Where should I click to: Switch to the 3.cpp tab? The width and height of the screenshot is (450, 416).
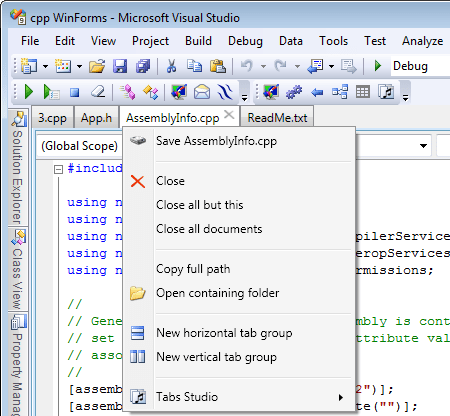(52, 118)
